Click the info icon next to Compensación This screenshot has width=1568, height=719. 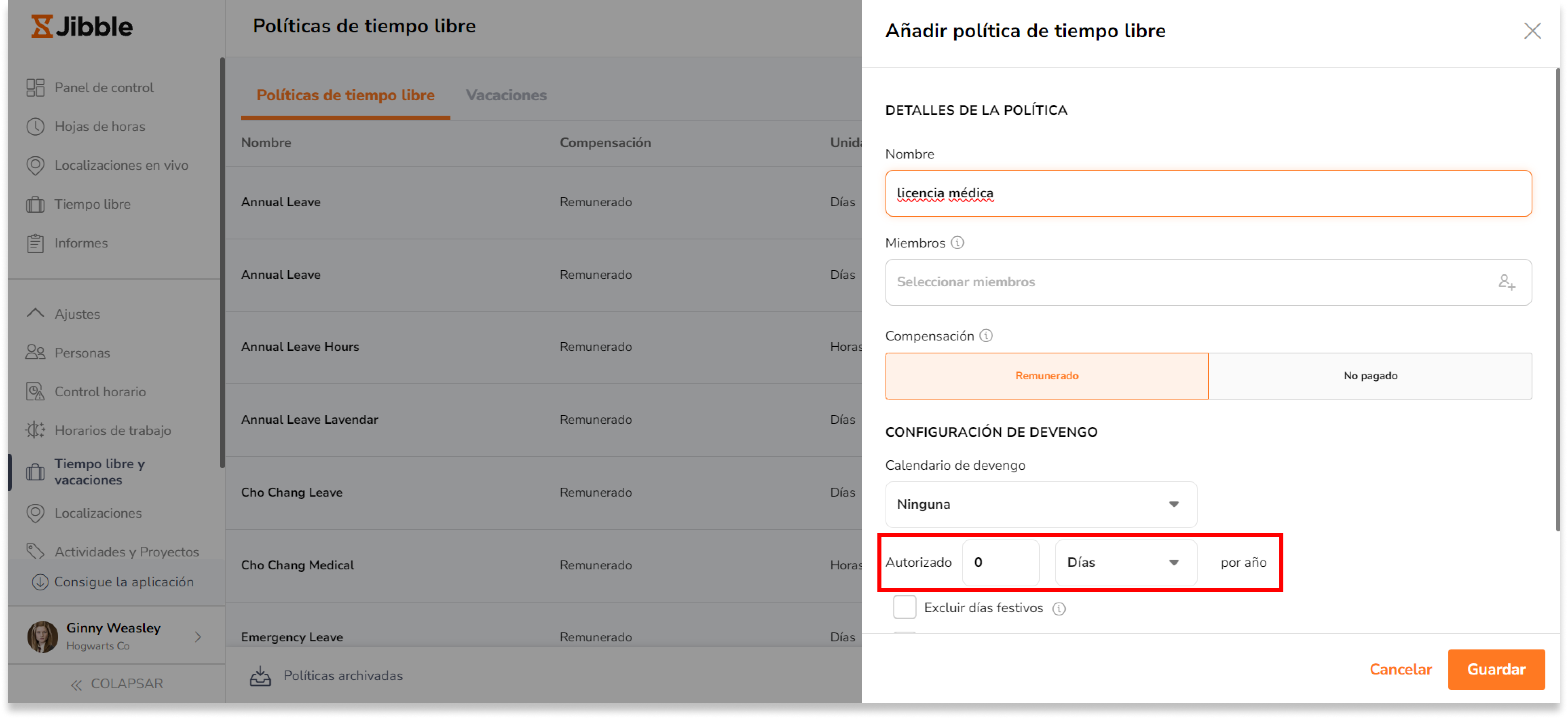(x=986, y=336)
